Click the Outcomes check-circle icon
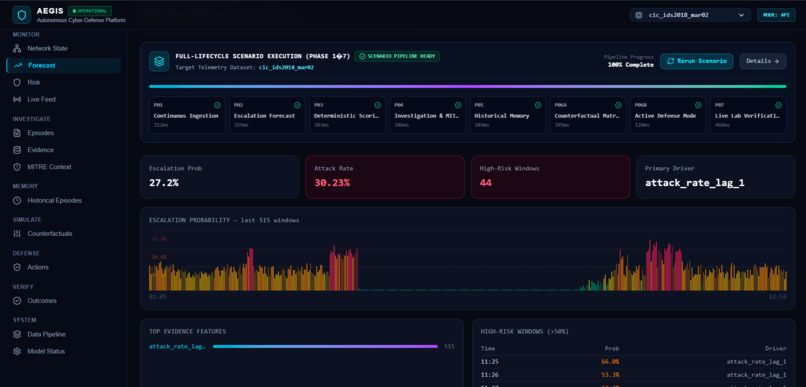Screen dimensions: 806x387 [x=17, y=301]
